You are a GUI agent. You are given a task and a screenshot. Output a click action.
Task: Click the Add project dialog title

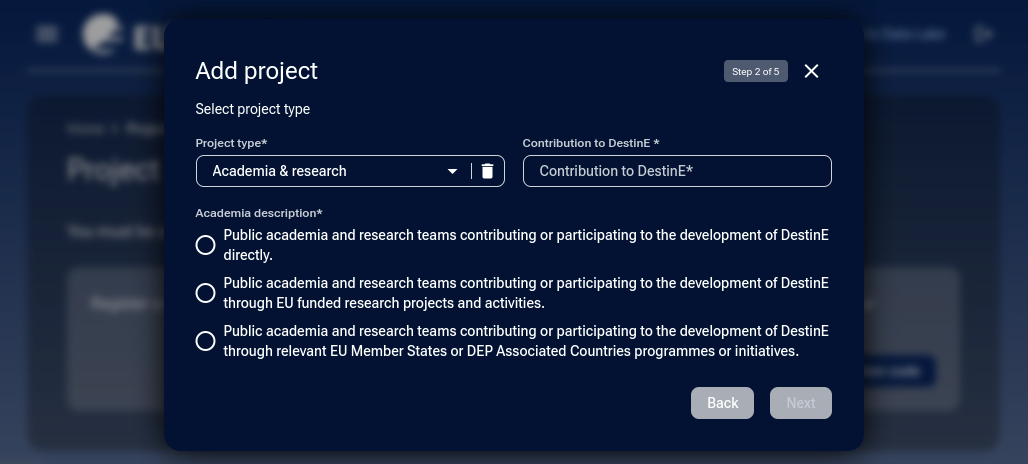click(256, 71)
